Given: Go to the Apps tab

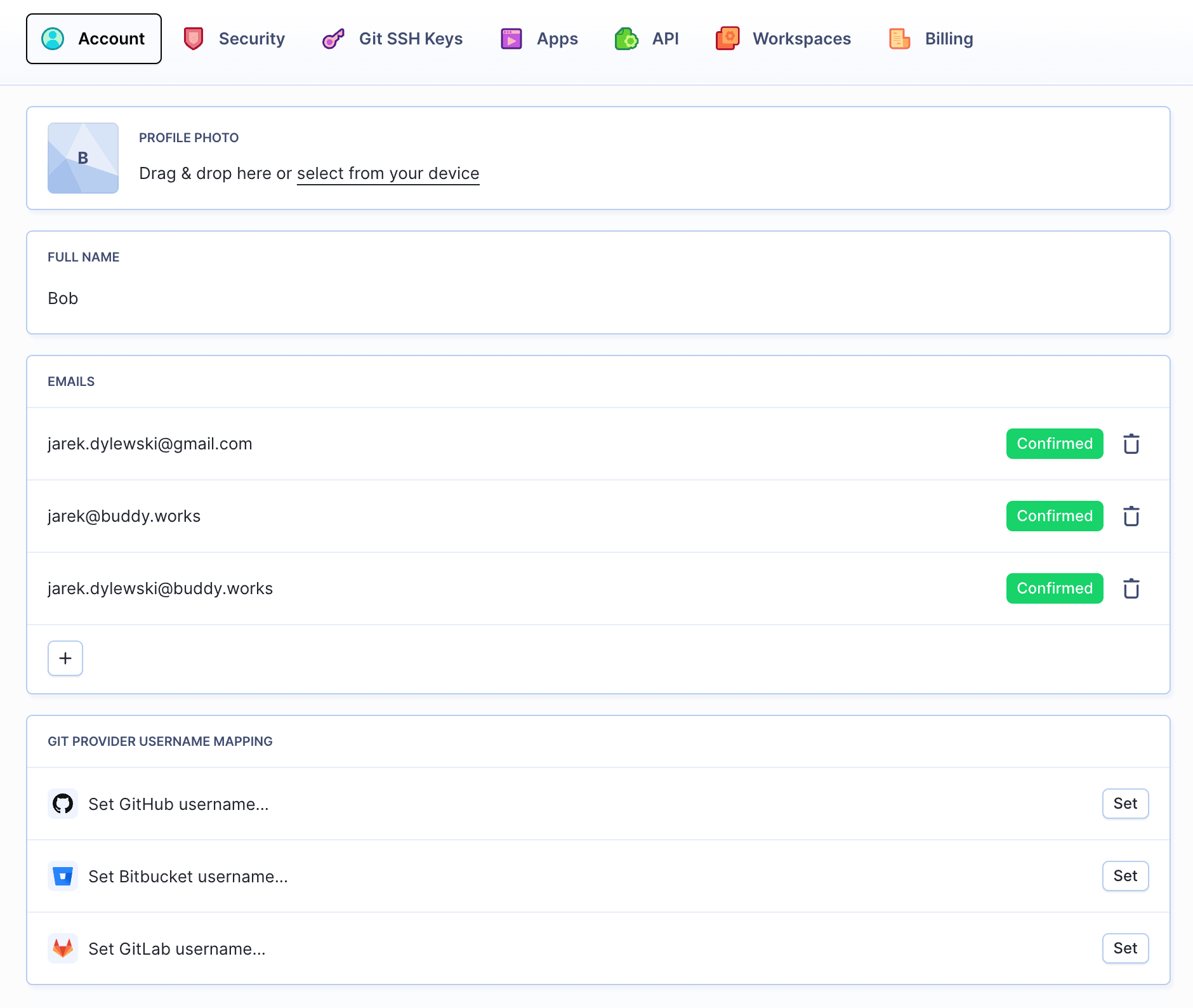Looking at the screenshot, I should (539, 39).
